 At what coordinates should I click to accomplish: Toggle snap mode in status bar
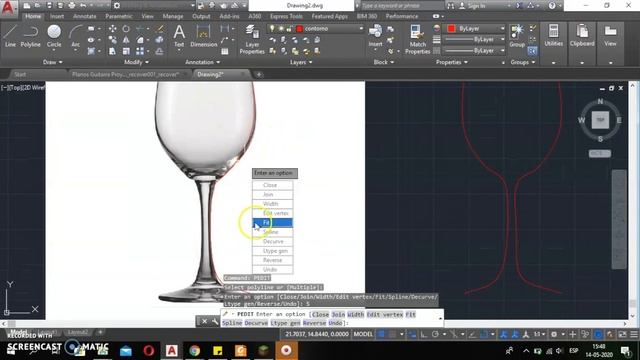(x=392, y=334)
